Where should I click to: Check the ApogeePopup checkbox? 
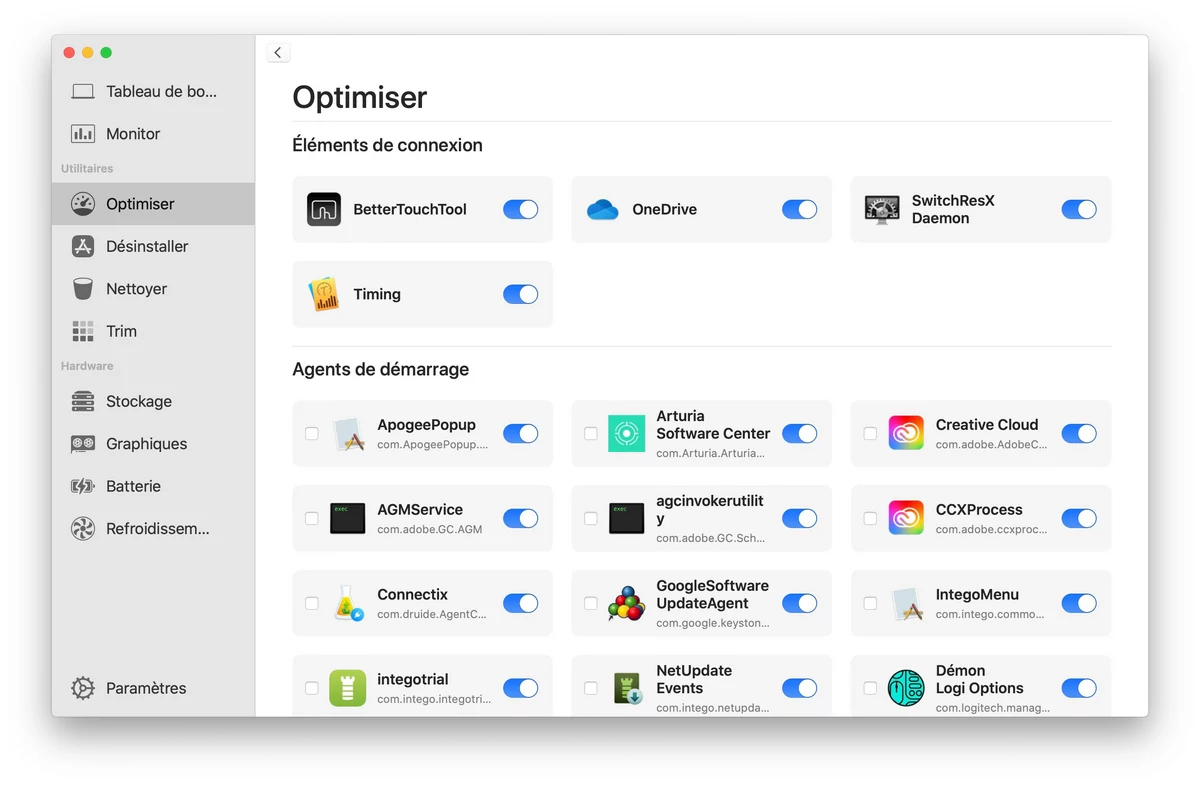312,433
